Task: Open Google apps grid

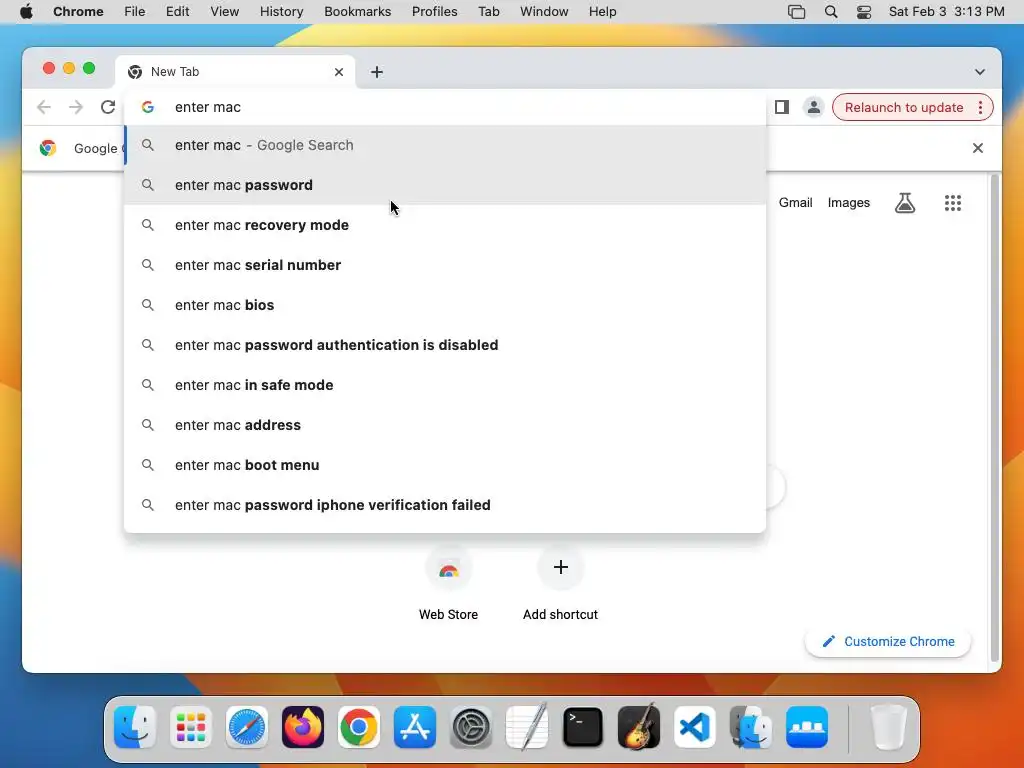Action: tap(953, 203)
